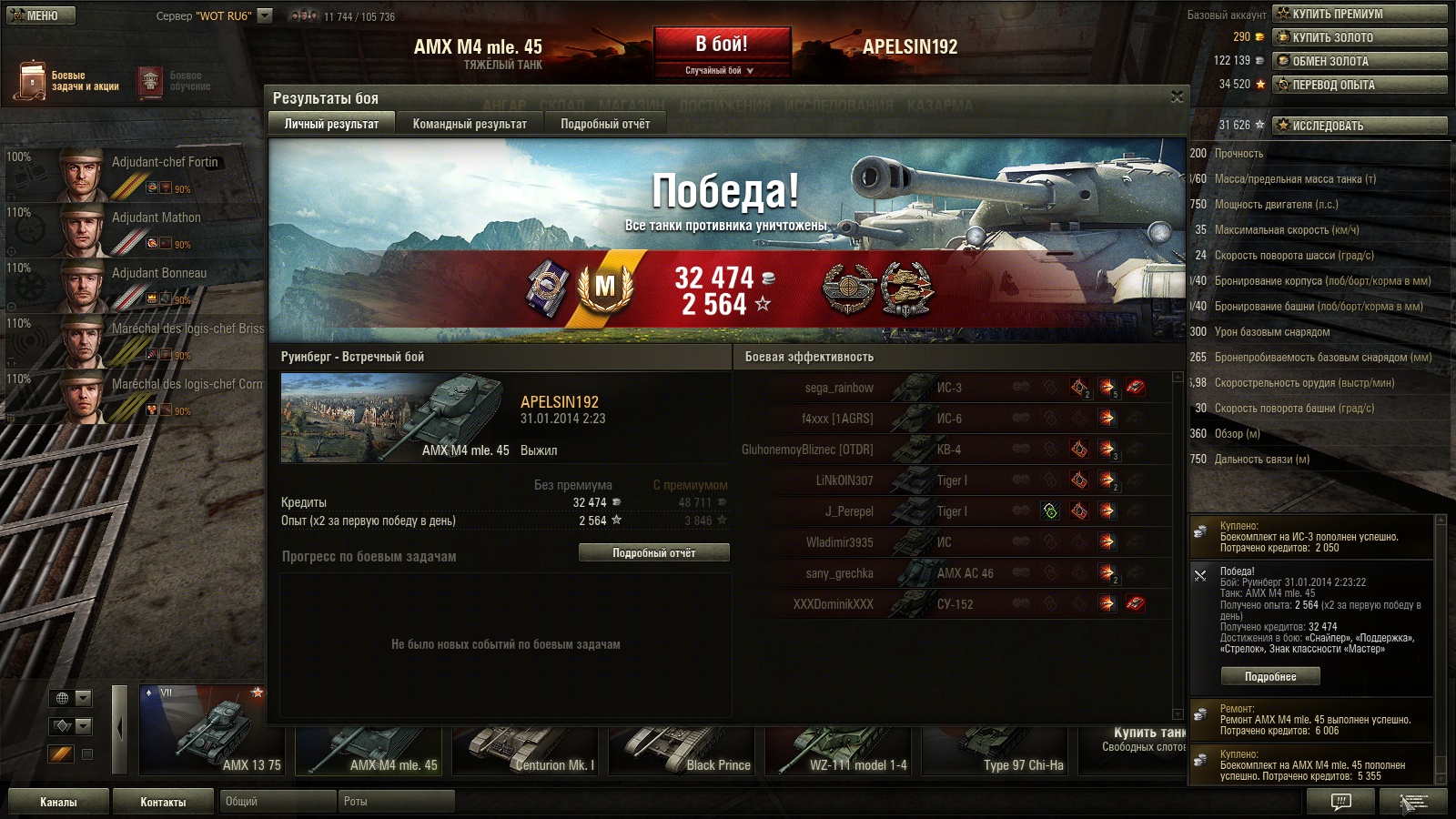Click the sega_rainbow destroyed vehicle icon

click(1135, 388)
